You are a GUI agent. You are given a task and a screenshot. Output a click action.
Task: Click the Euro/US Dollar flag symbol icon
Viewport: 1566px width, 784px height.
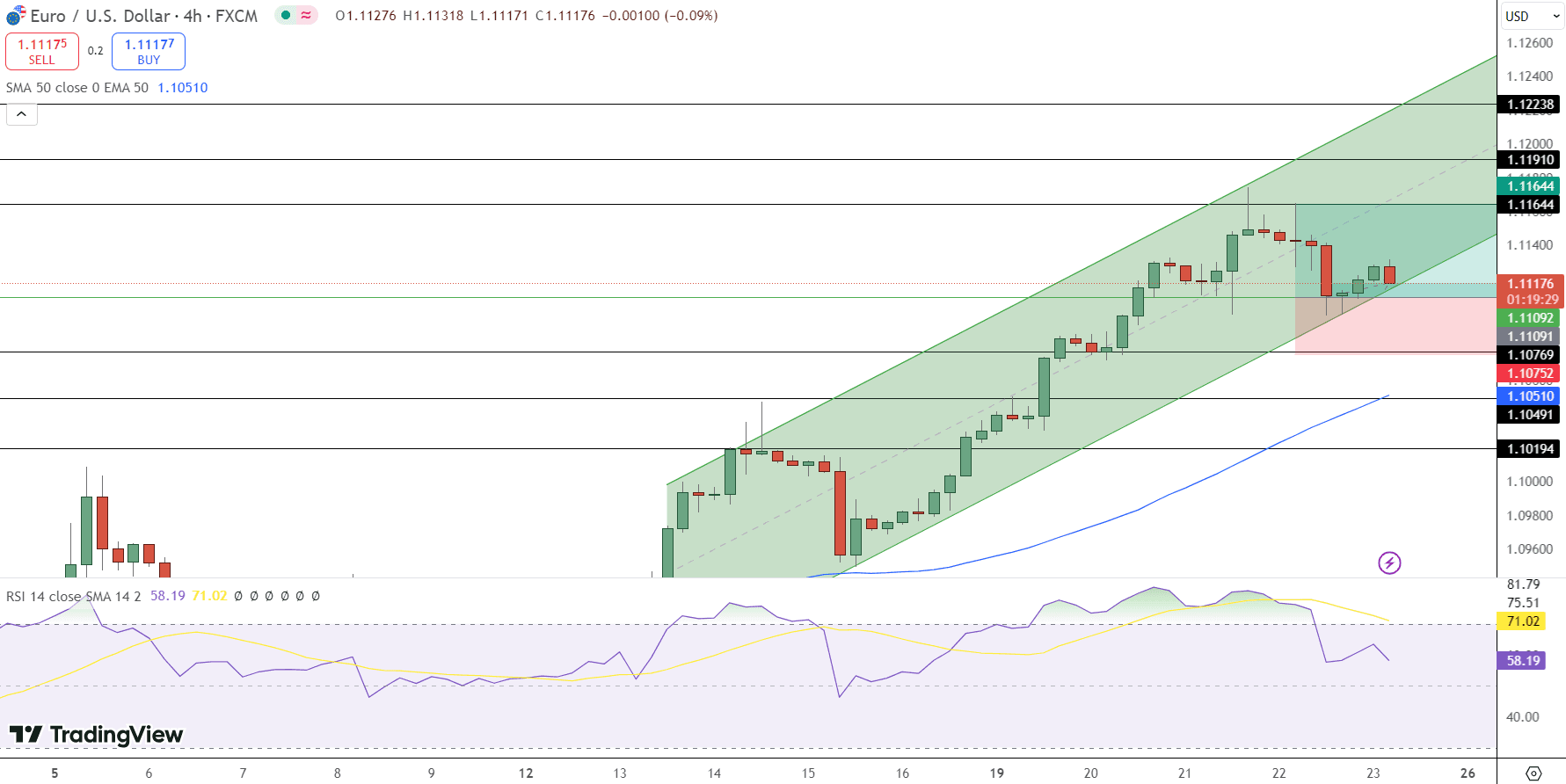pos(16,15)
